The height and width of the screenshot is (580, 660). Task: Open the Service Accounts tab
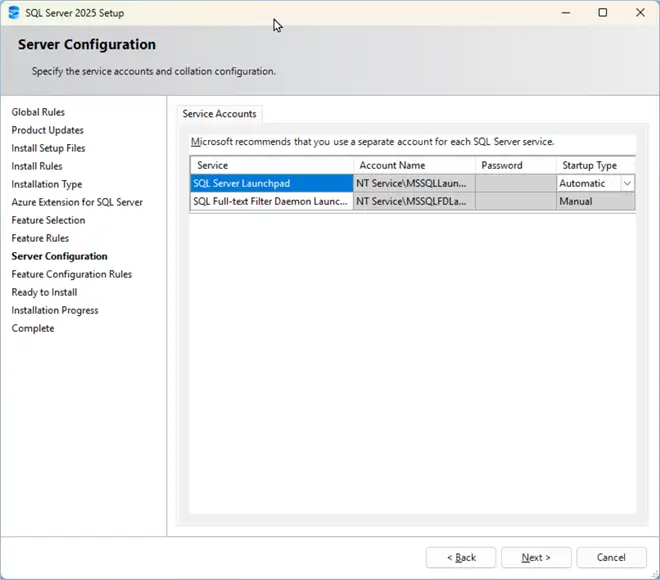pyautogui.click(x=219, y=114)
